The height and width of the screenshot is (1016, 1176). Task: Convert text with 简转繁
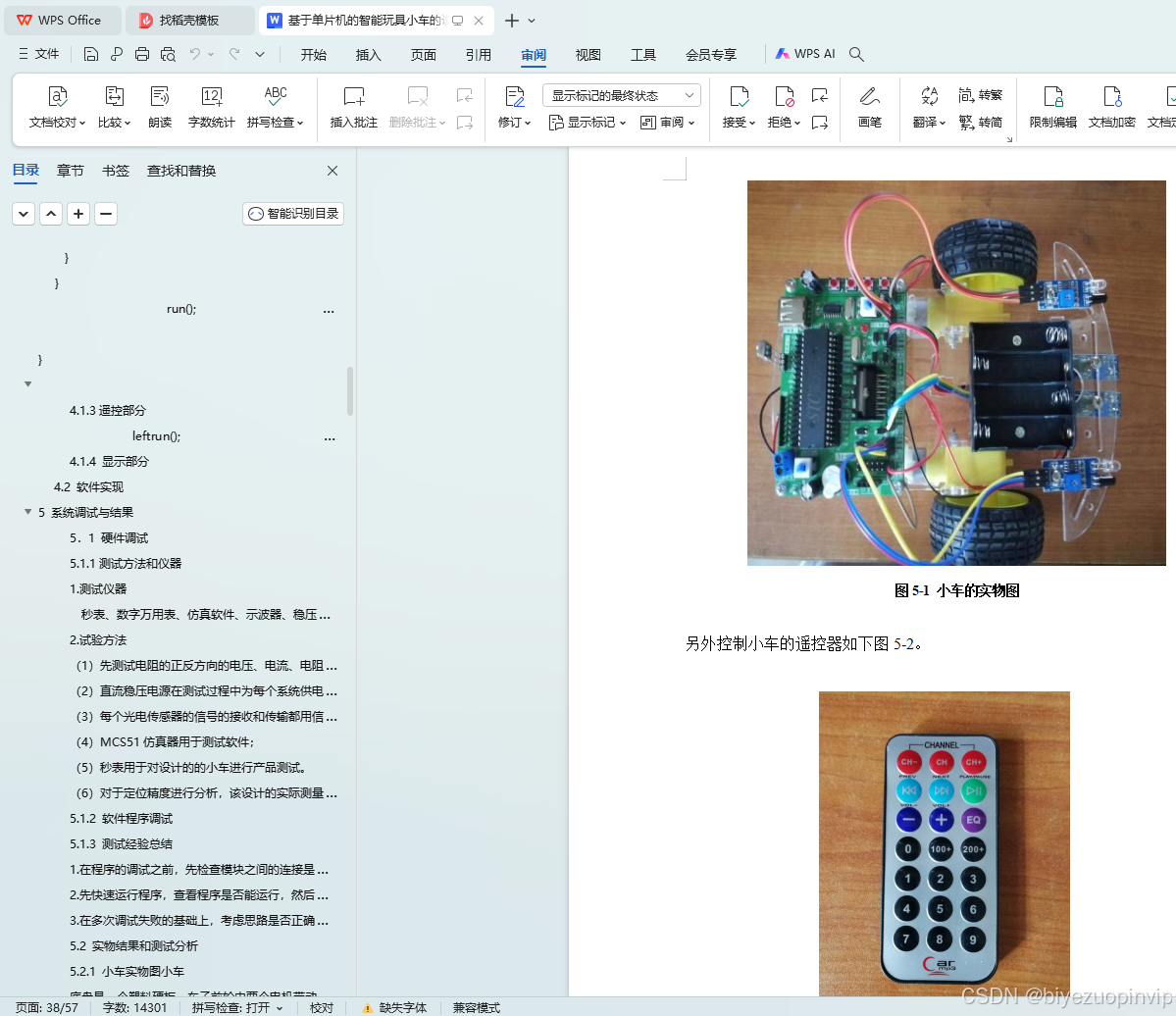pos(980,95)
